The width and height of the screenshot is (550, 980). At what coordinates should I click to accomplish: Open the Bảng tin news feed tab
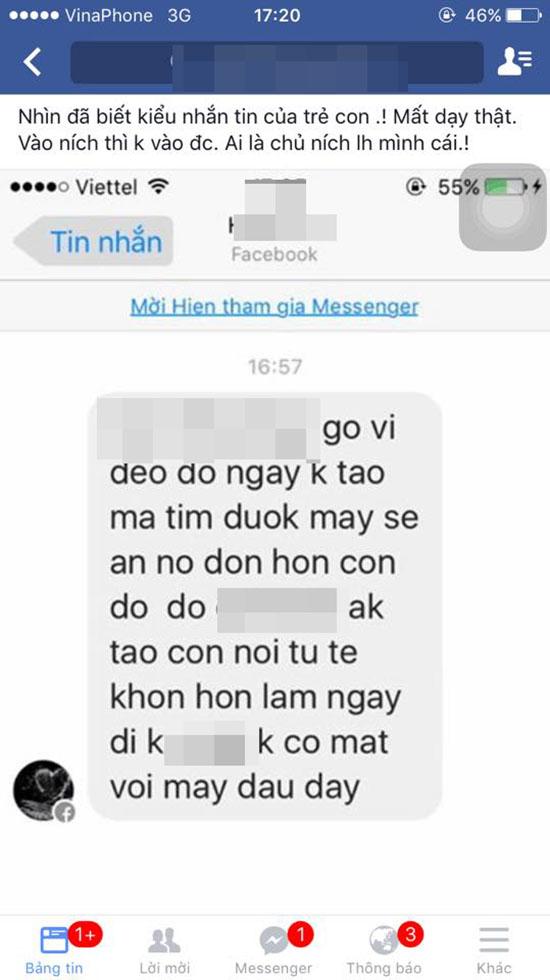point(54,949)
